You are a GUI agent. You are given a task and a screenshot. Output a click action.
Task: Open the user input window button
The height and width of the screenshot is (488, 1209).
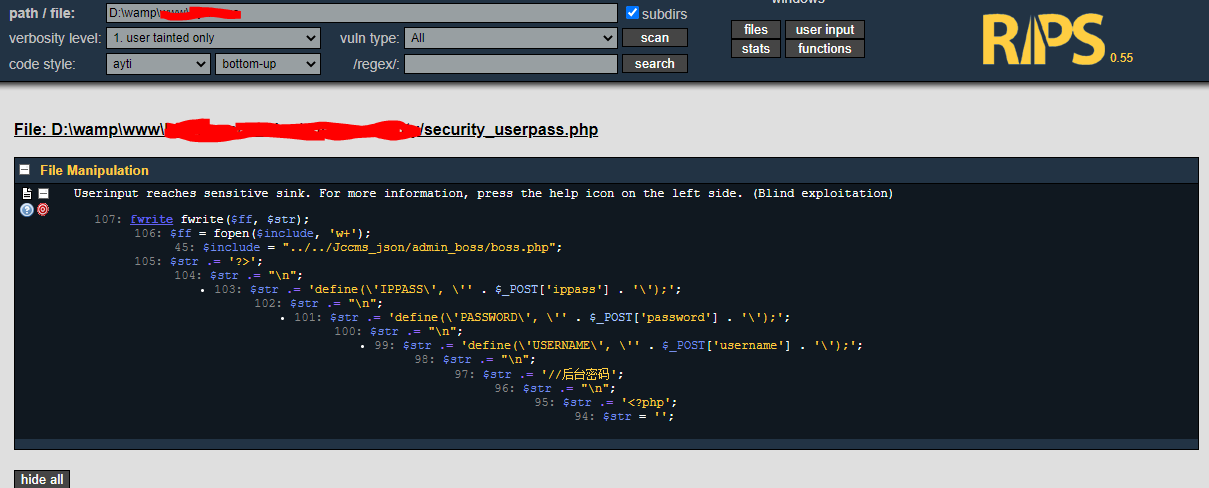point(825,30)
